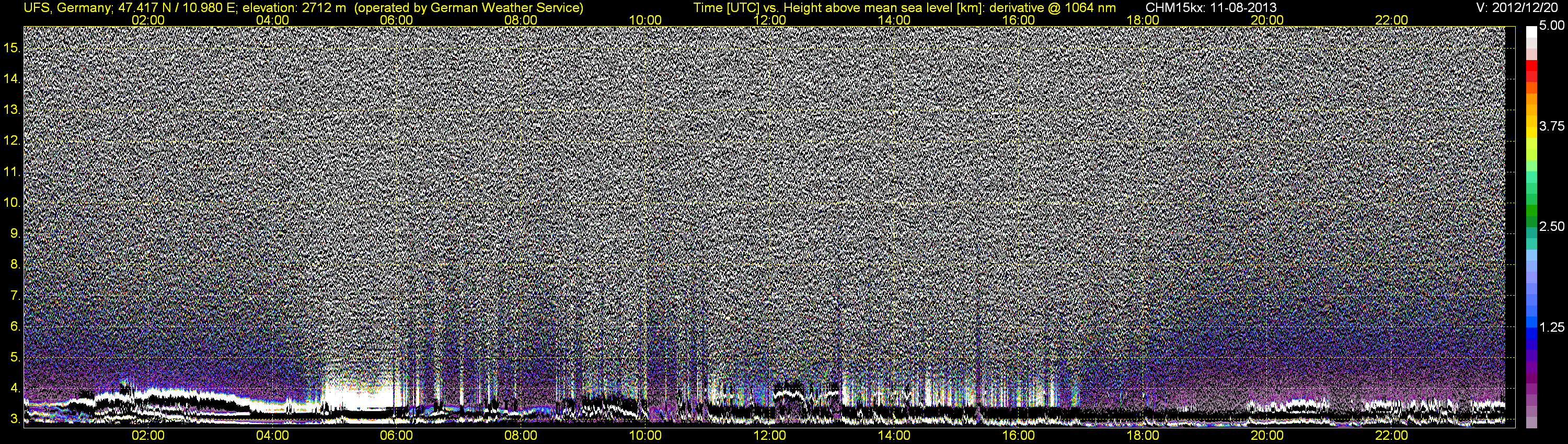Click the height axis label '3.'
This screenshot has height=444, width=1568.
[15, 419]
